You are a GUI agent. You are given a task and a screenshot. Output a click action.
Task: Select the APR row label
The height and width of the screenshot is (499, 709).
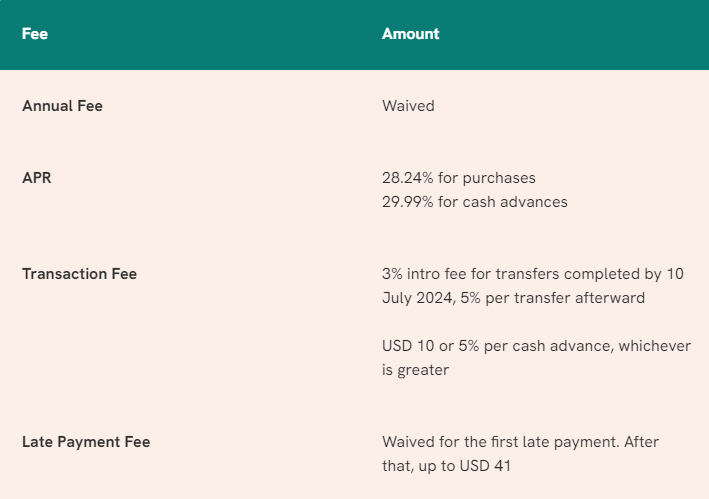click(37, 178)
